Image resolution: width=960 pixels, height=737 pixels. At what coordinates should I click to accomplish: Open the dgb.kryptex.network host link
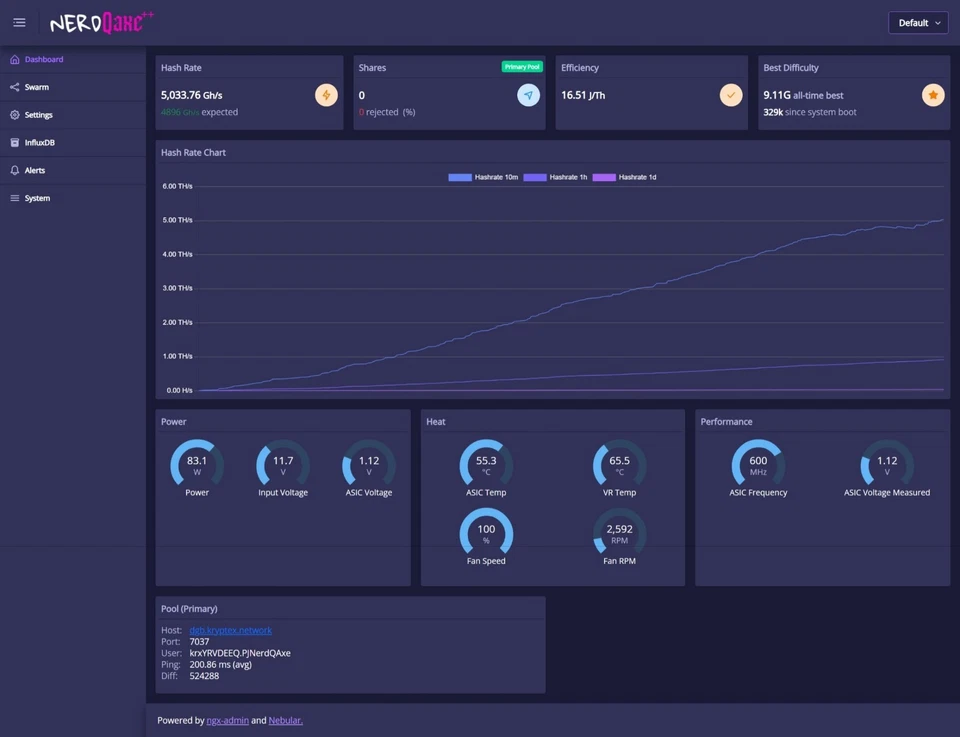pos(230,630)
